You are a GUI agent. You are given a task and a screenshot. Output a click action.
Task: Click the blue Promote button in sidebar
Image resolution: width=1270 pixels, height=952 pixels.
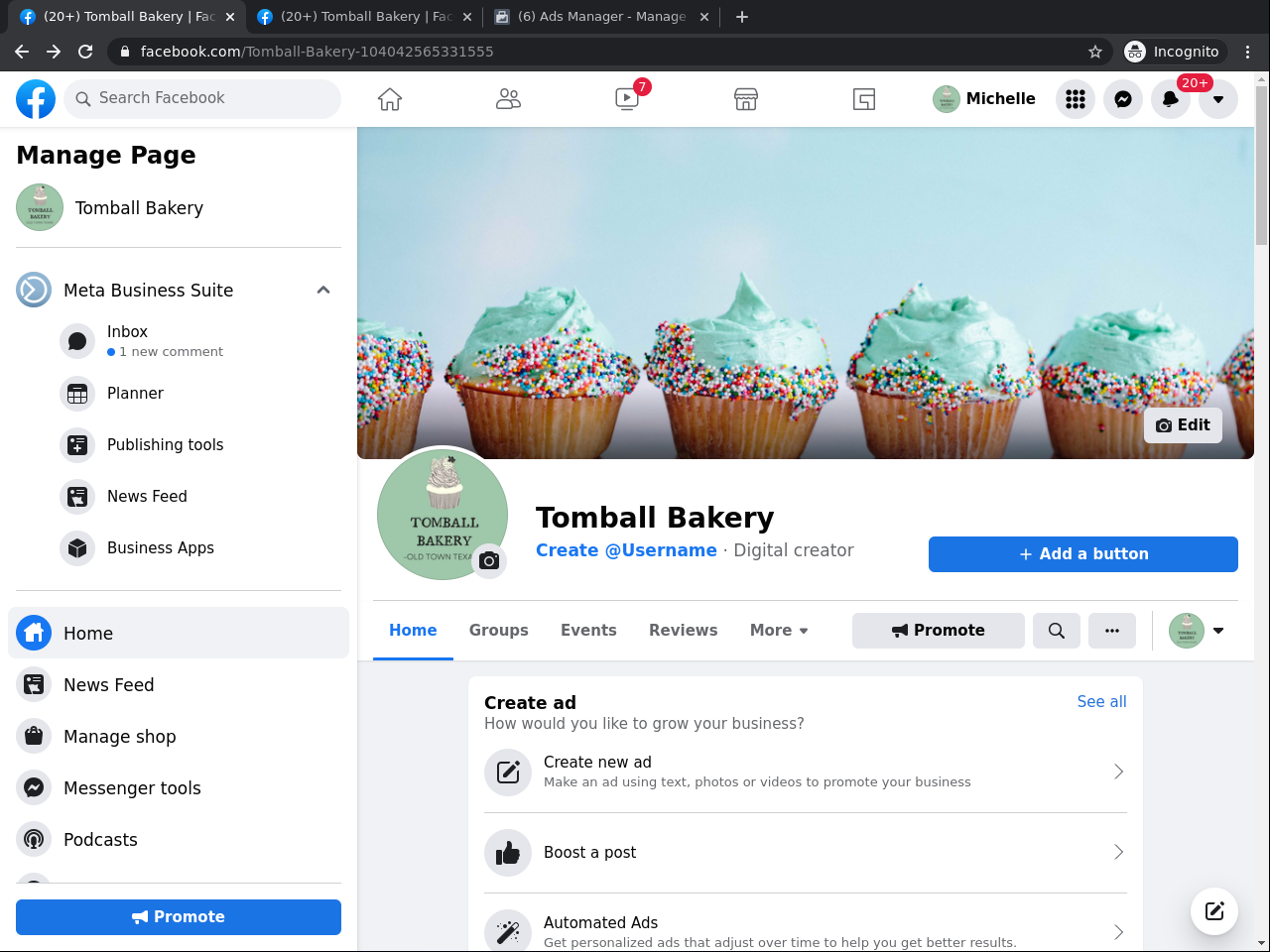click(x=179, y=917)
